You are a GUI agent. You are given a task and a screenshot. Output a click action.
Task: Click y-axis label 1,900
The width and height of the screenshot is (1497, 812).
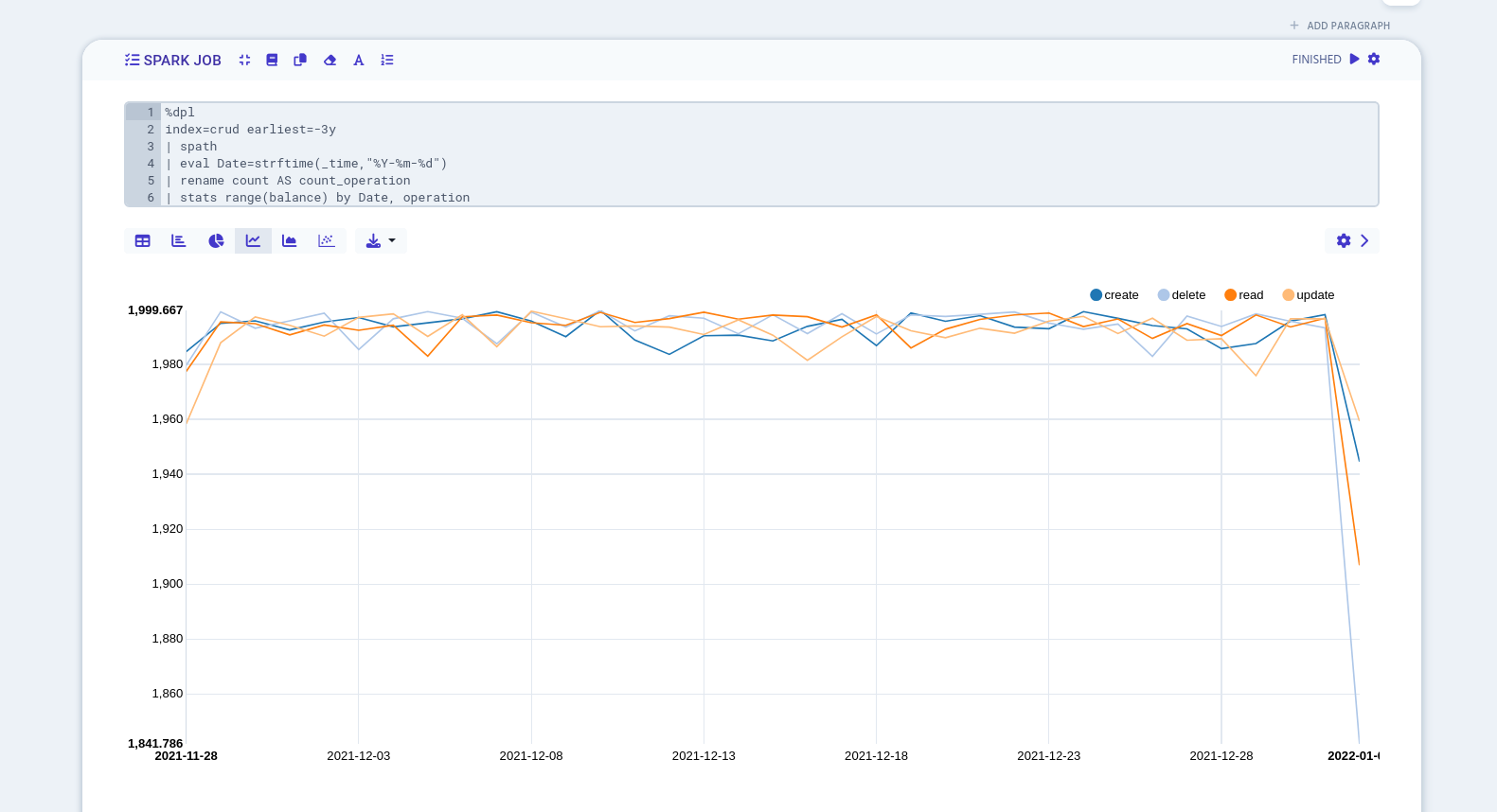tap(168, 584)
